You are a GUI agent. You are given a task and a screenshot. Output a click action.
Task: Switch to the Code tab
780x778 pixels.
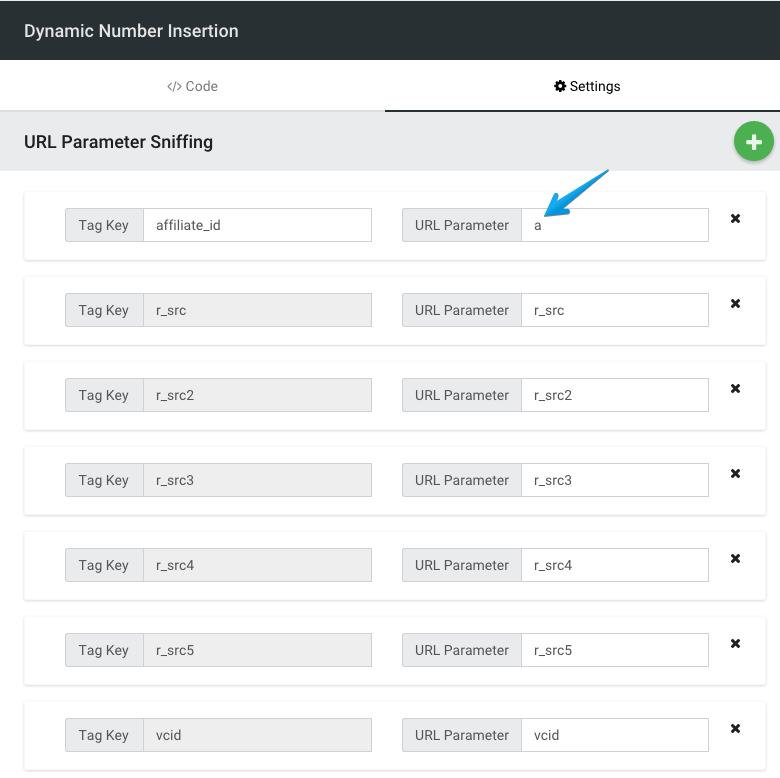pos(192,86)
